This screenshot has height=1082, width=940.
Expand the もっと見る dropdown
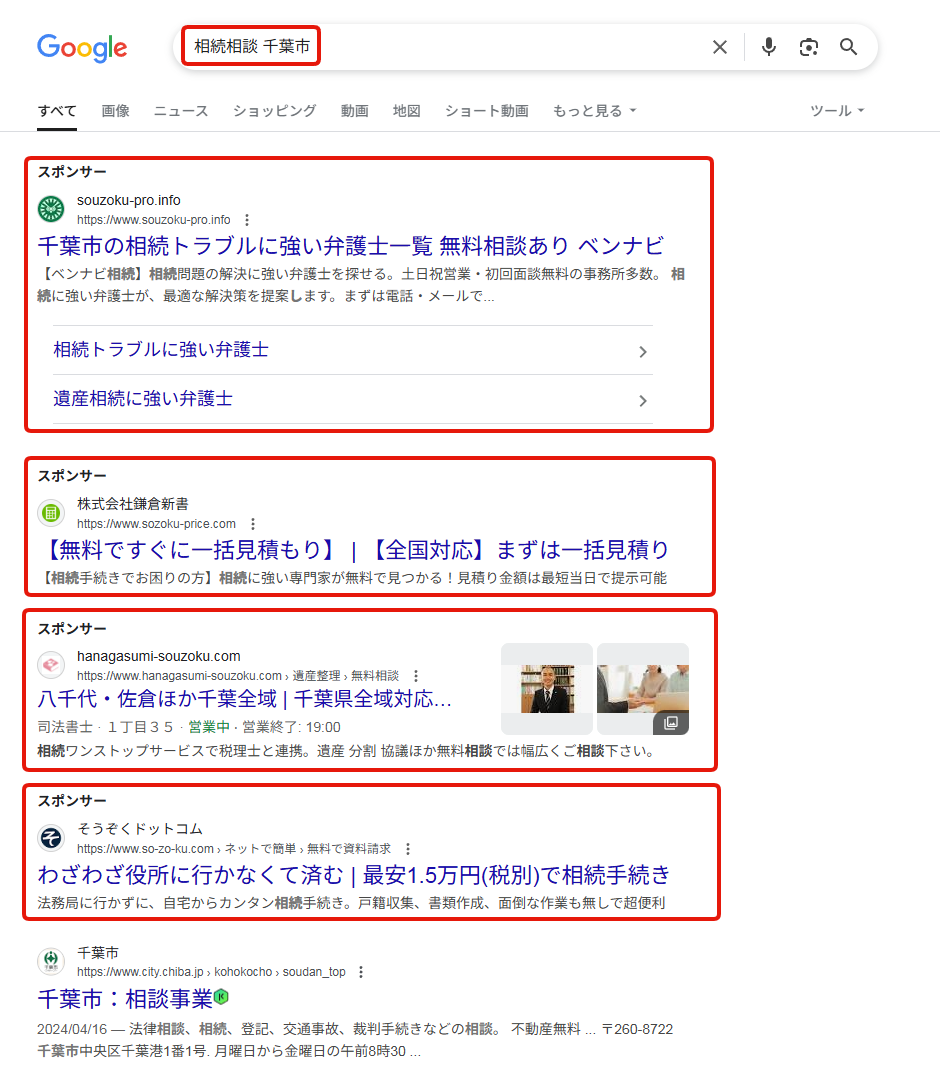tap(594, 111)
